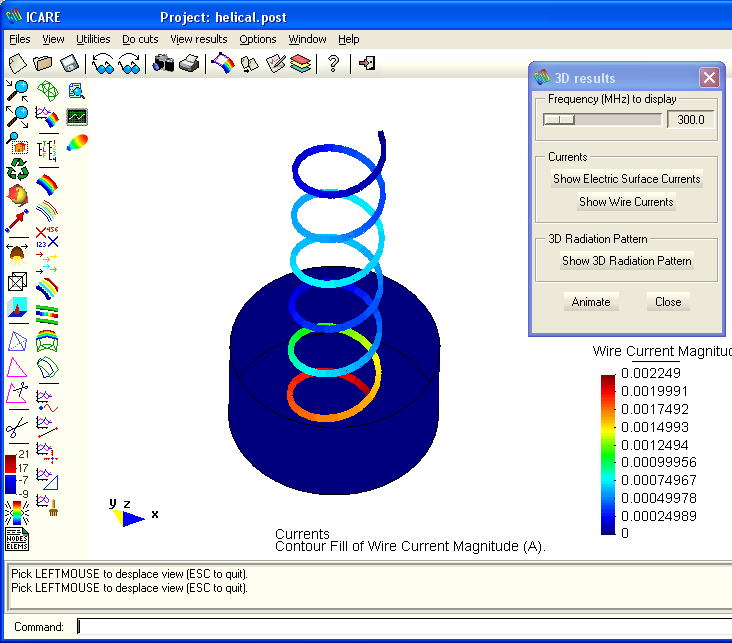Click the graph with blue triangle icon
The image size is (732, 643).
47,480
